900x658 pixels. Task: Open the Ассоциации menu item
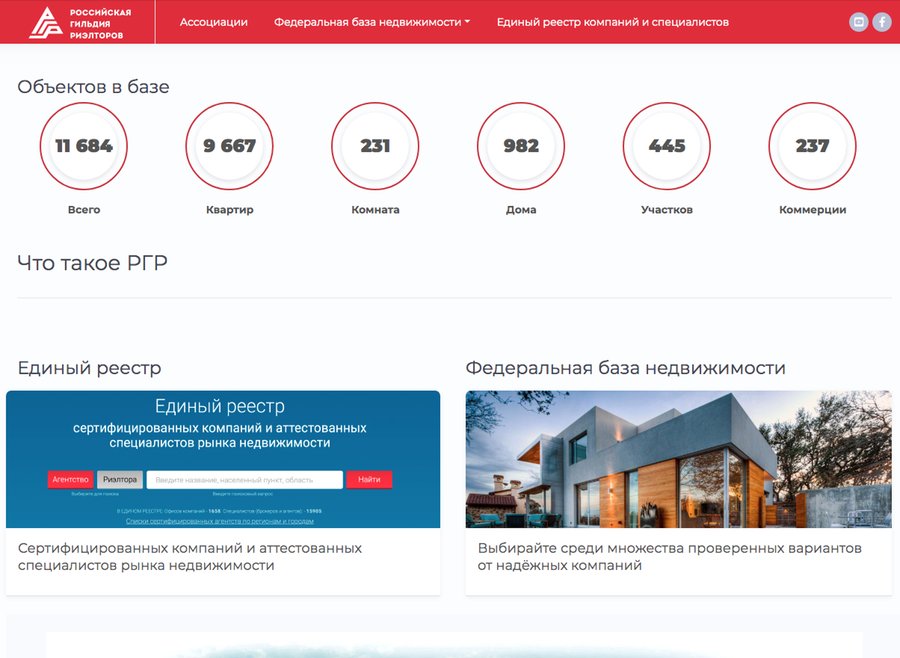pos(214,22)
